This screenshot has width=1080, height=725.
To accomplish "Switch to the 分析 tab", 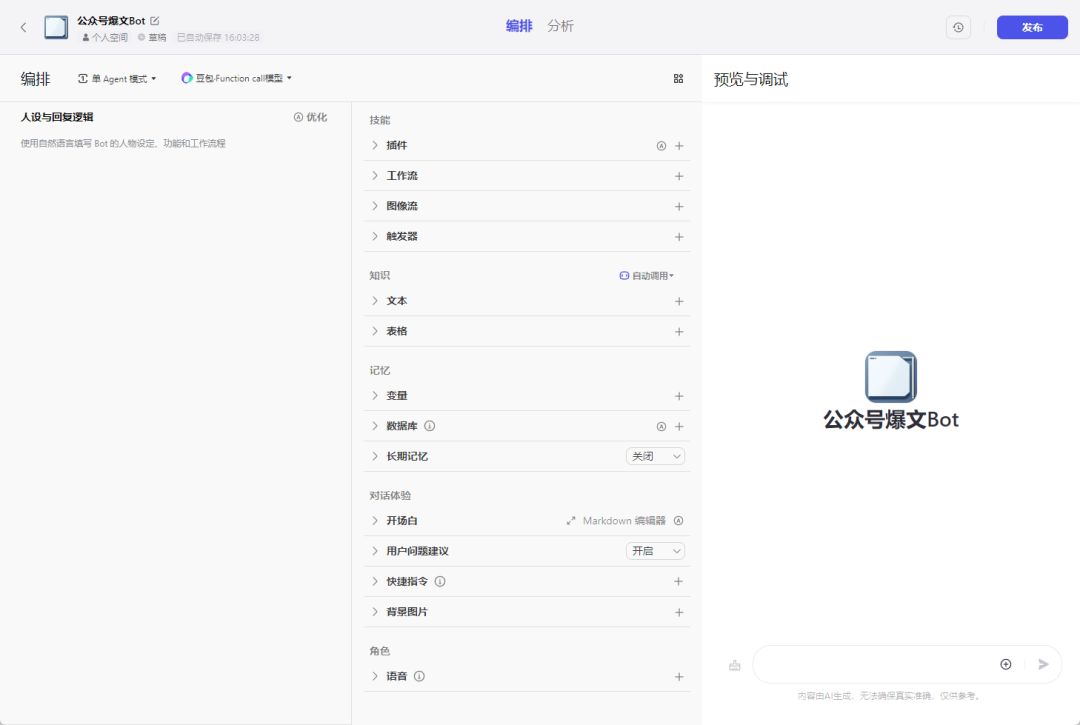I will coord(560,26).
